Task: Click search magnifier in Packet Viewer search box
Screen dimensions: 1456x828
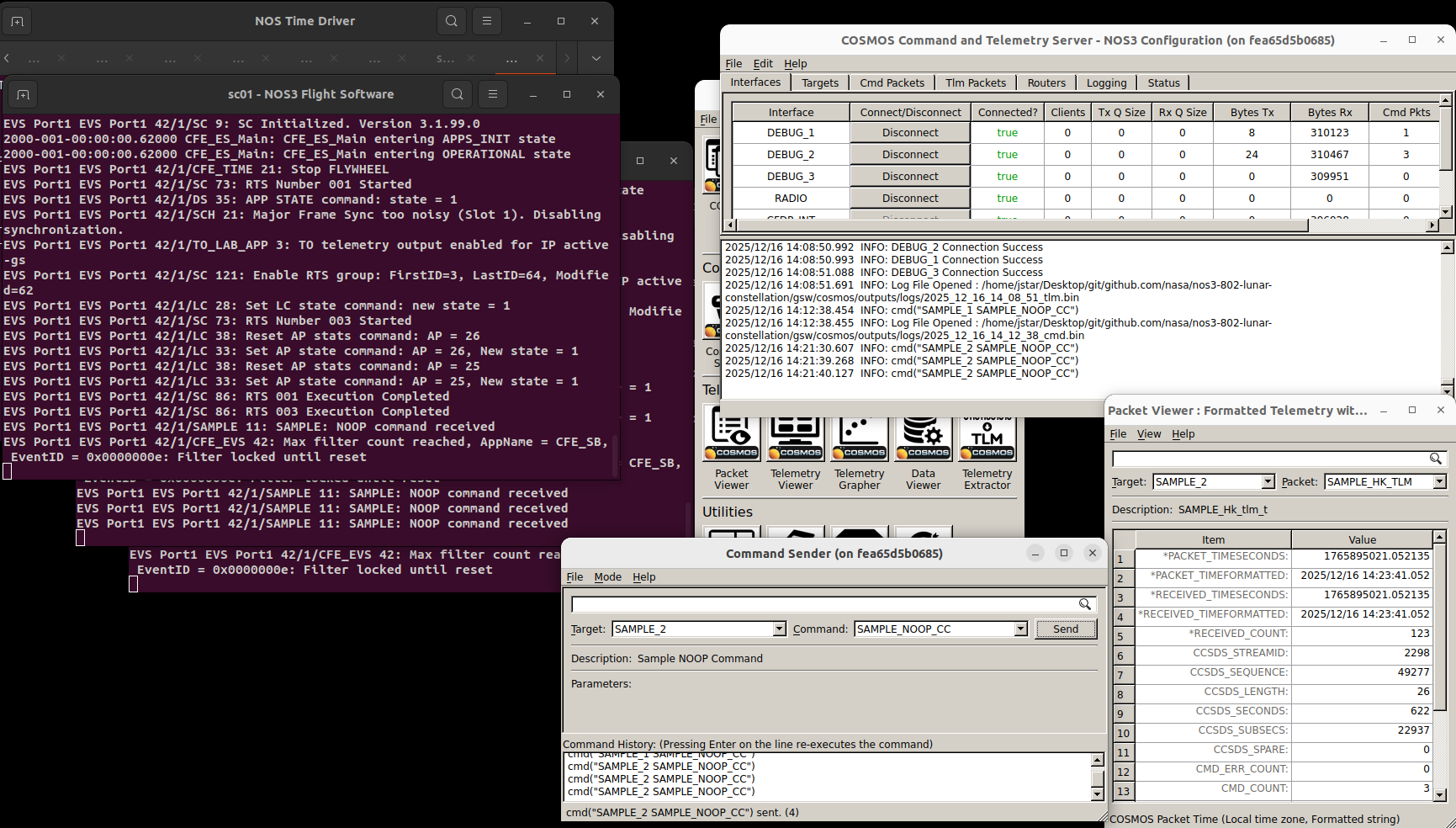Action: coord(1436,459)
